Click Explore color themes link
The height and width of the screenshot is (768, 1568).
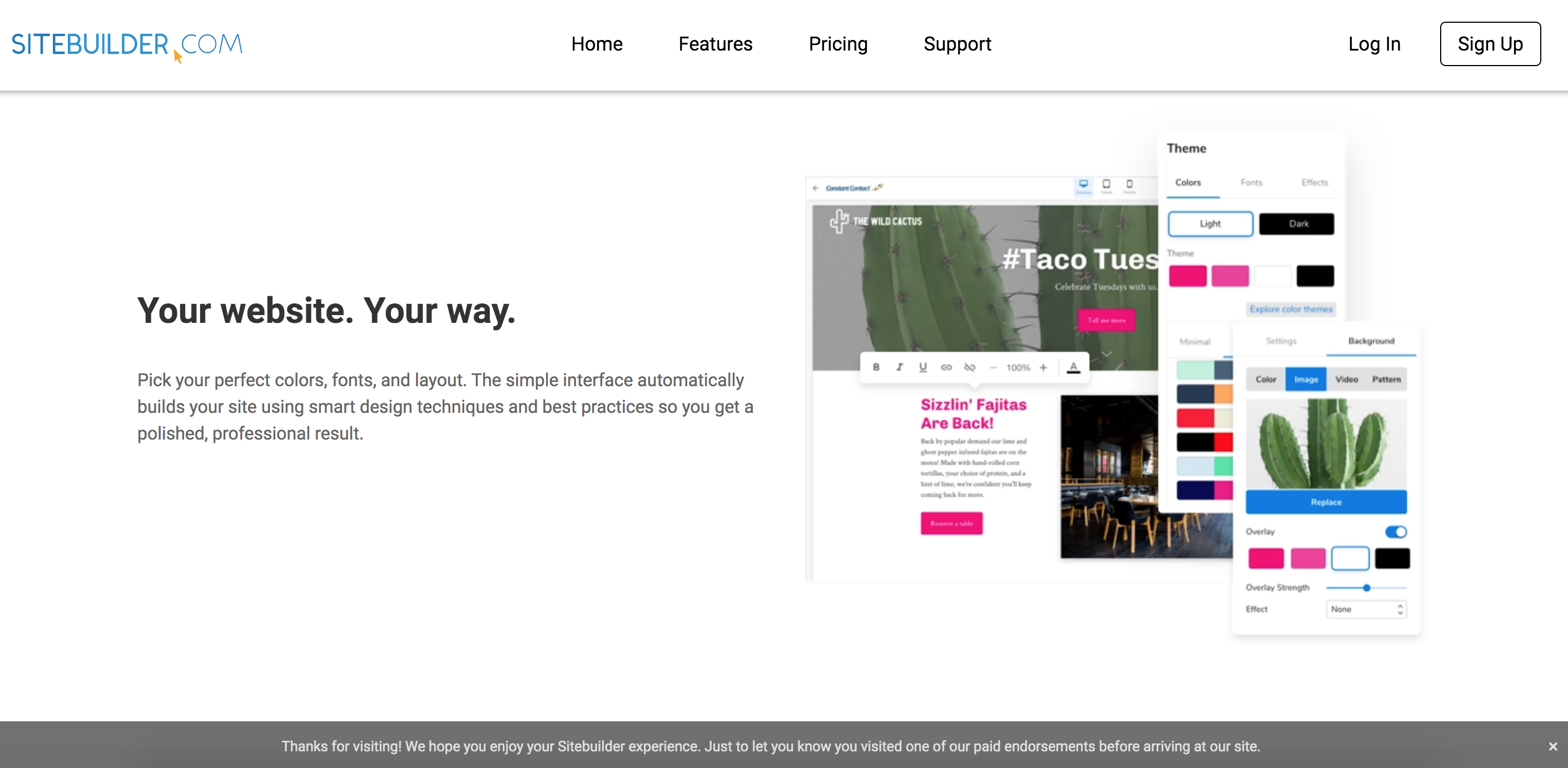tap(1291, 309)
